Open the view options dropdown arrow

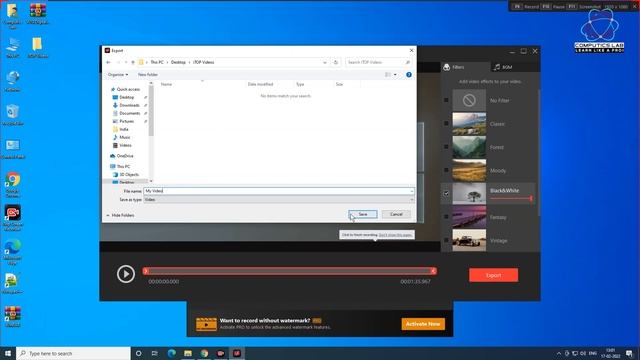pos(395,75)
